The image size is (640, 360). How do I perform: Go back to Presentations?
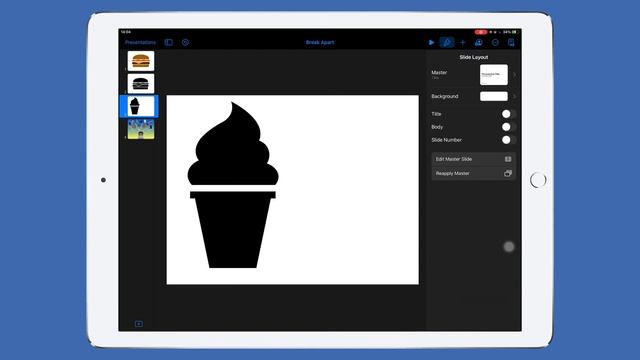point(140,42)
